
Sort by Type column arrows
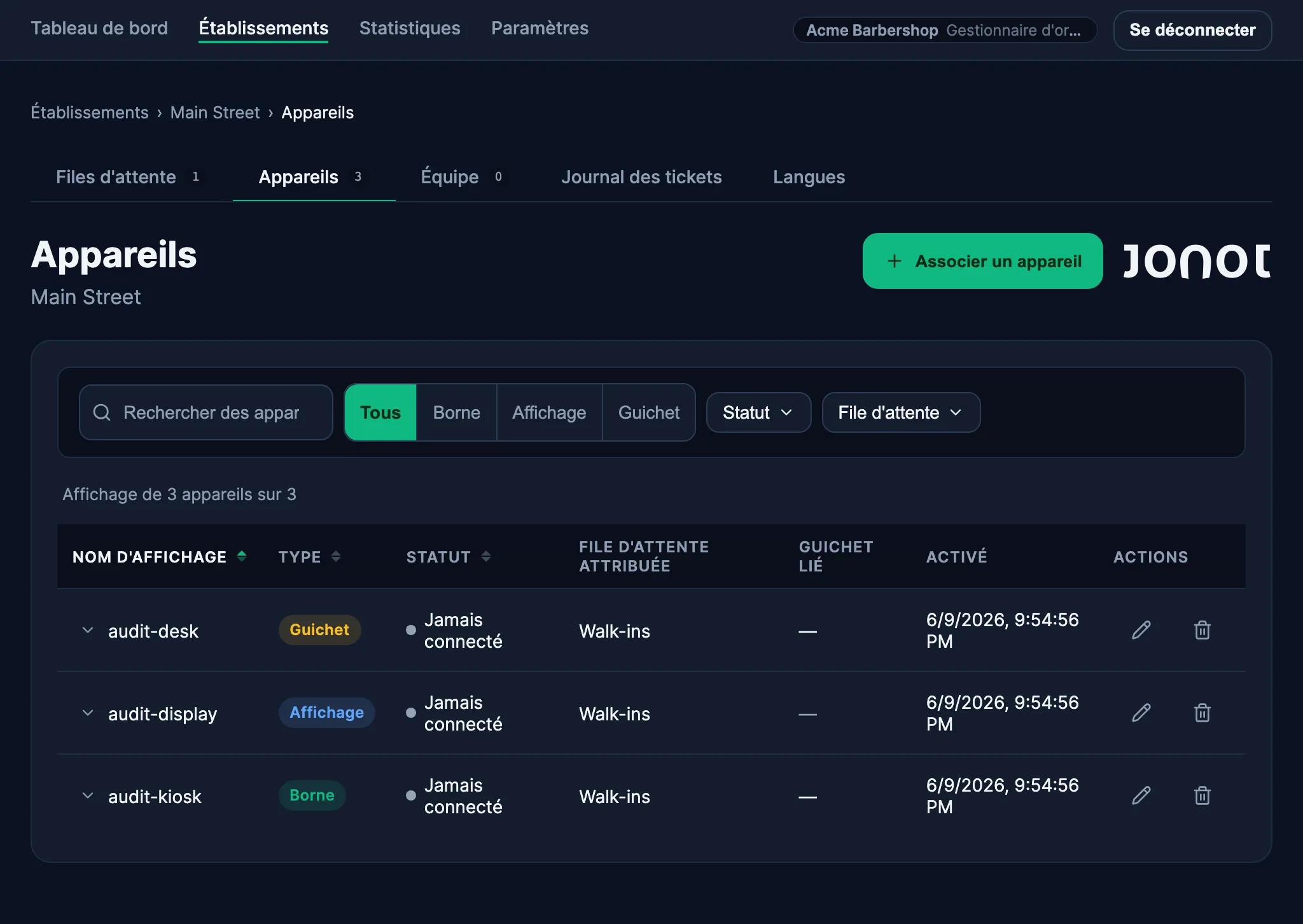336,557
